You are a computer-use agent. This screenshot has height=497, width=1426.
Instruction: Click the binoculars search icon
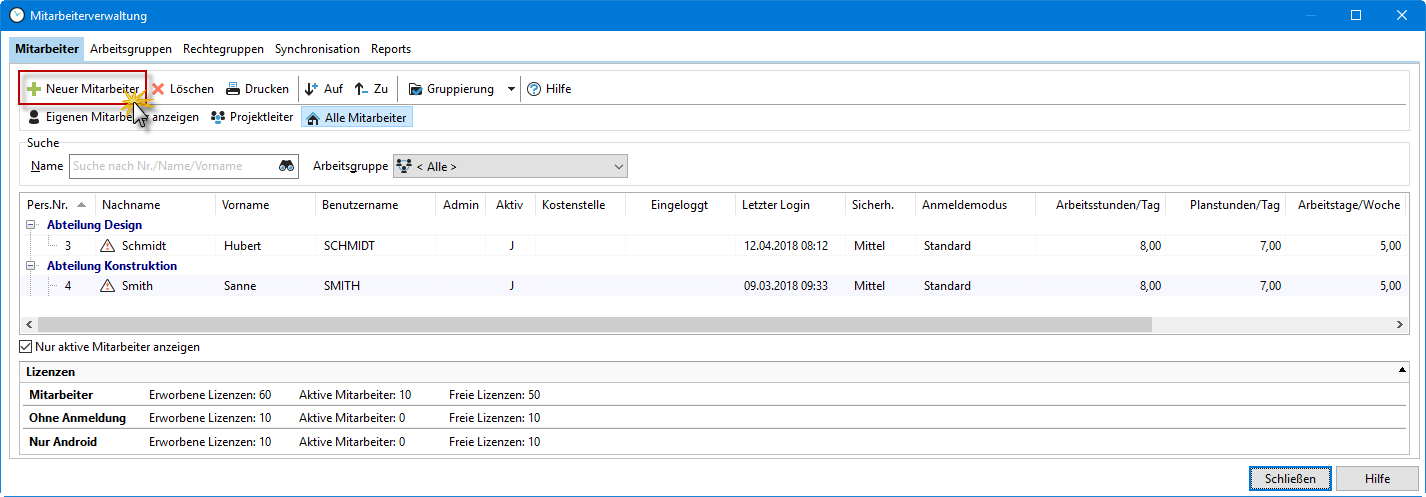pos(287,166)
